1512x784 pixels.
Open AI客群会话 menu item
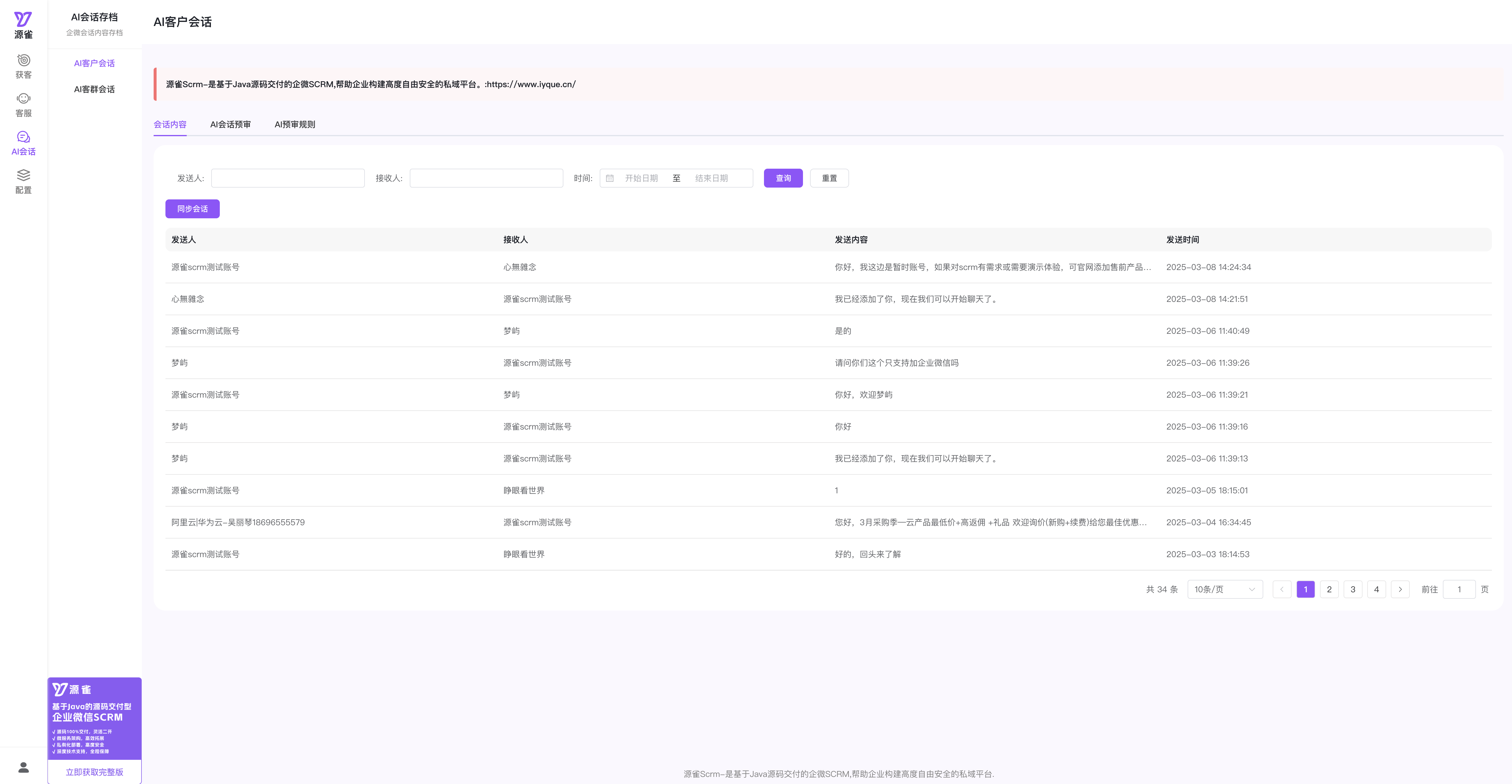pos(94,89)
